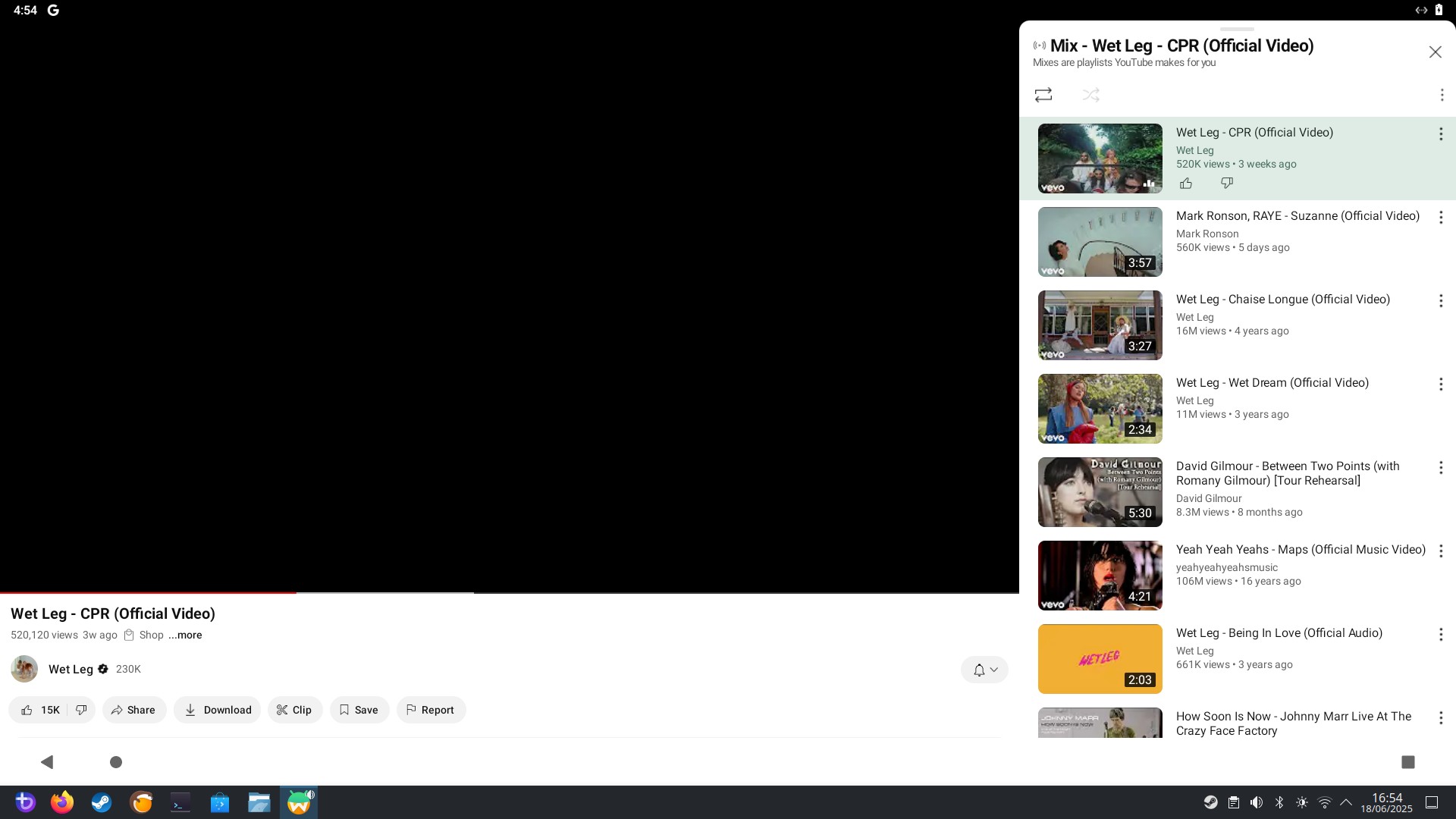The width and height of the screenshot is (1456, 819).
Task: Open Firefox from the taskbar
Action: [x=62, y=802]
